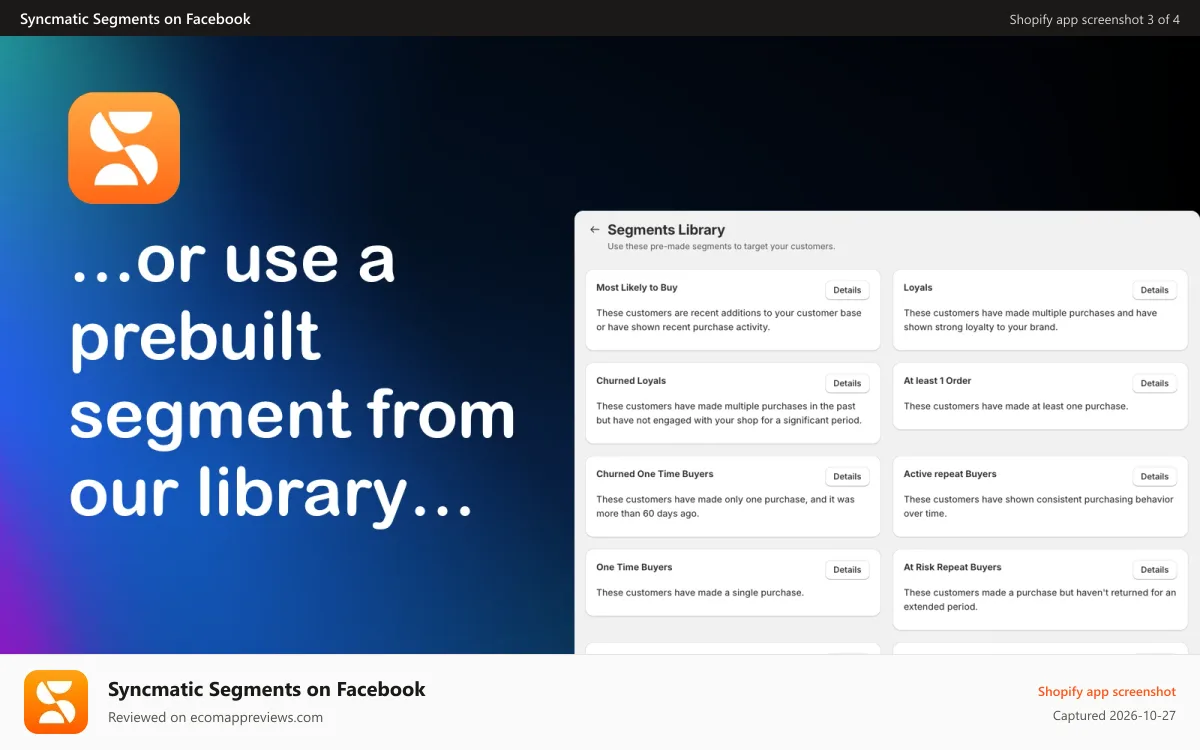Click orange 'Shopify app screenshot' label
This screenshot has width=1200, height=750.
tap(1107, 692)
